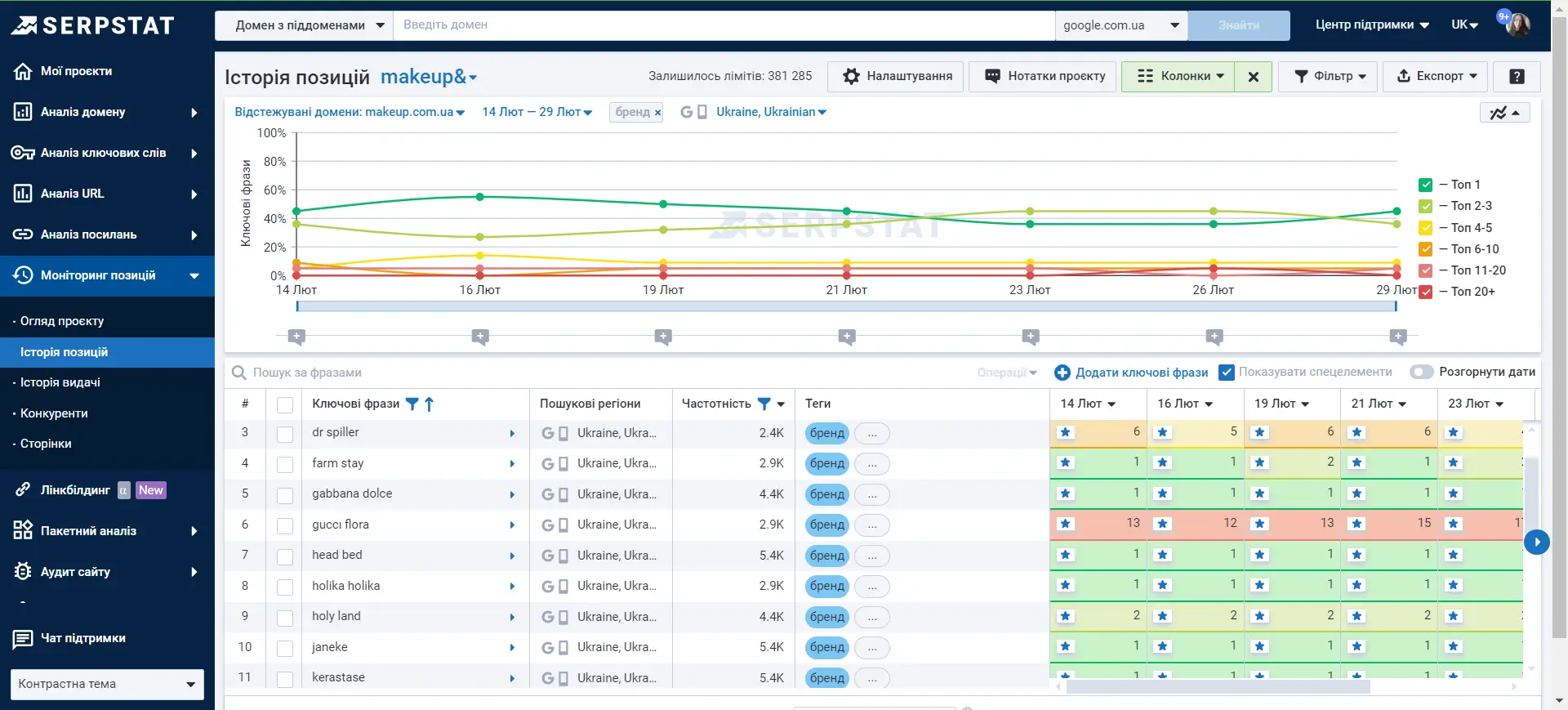Open the Ukraine, Ukrainian region selector
This screenshot has height=710, width=1568.
tap(771, 112)
